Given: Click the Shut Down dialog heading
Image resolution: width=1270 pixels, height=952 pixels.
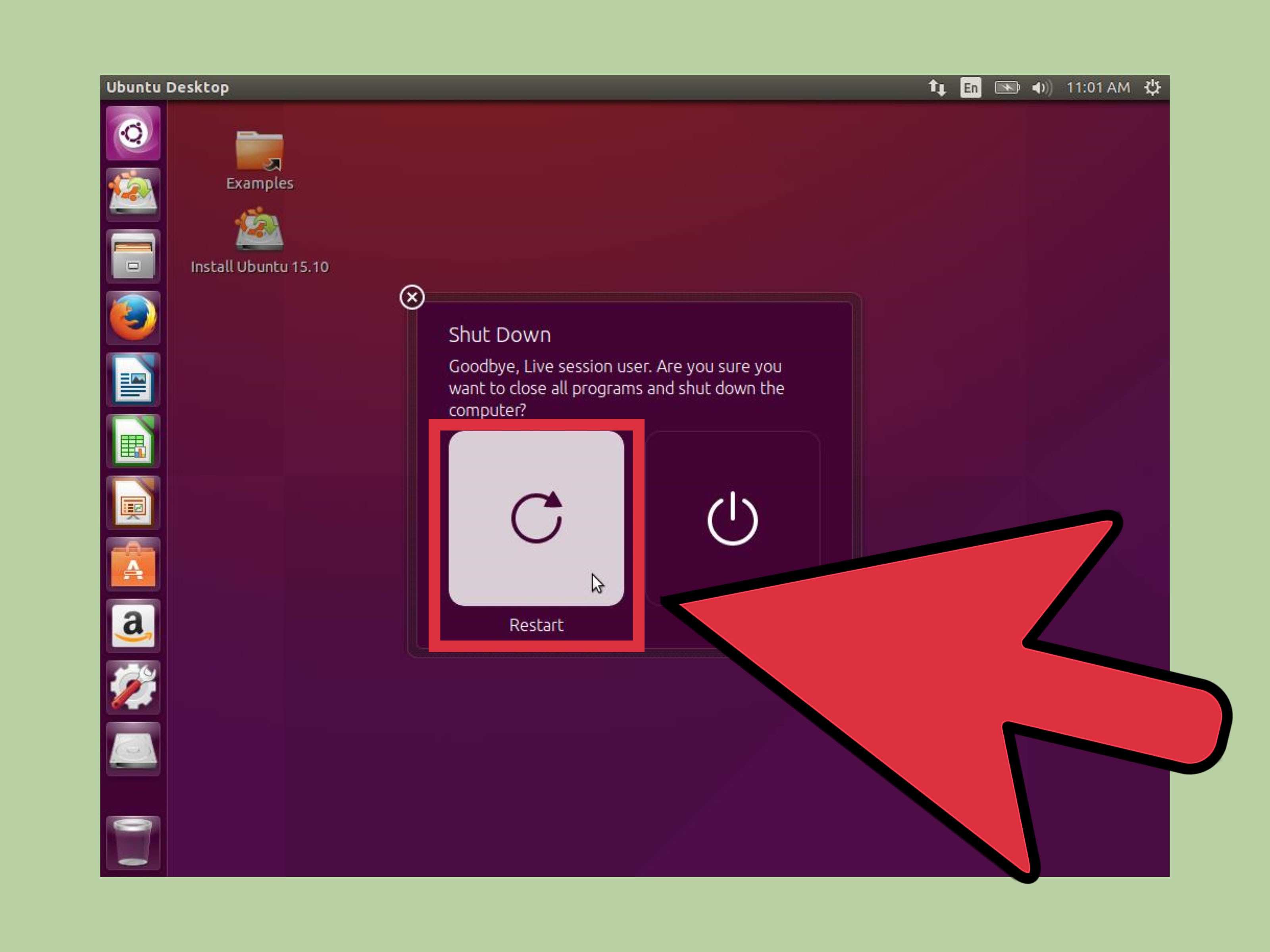Looking at the screenshot, I should click(x=500, y=334).
